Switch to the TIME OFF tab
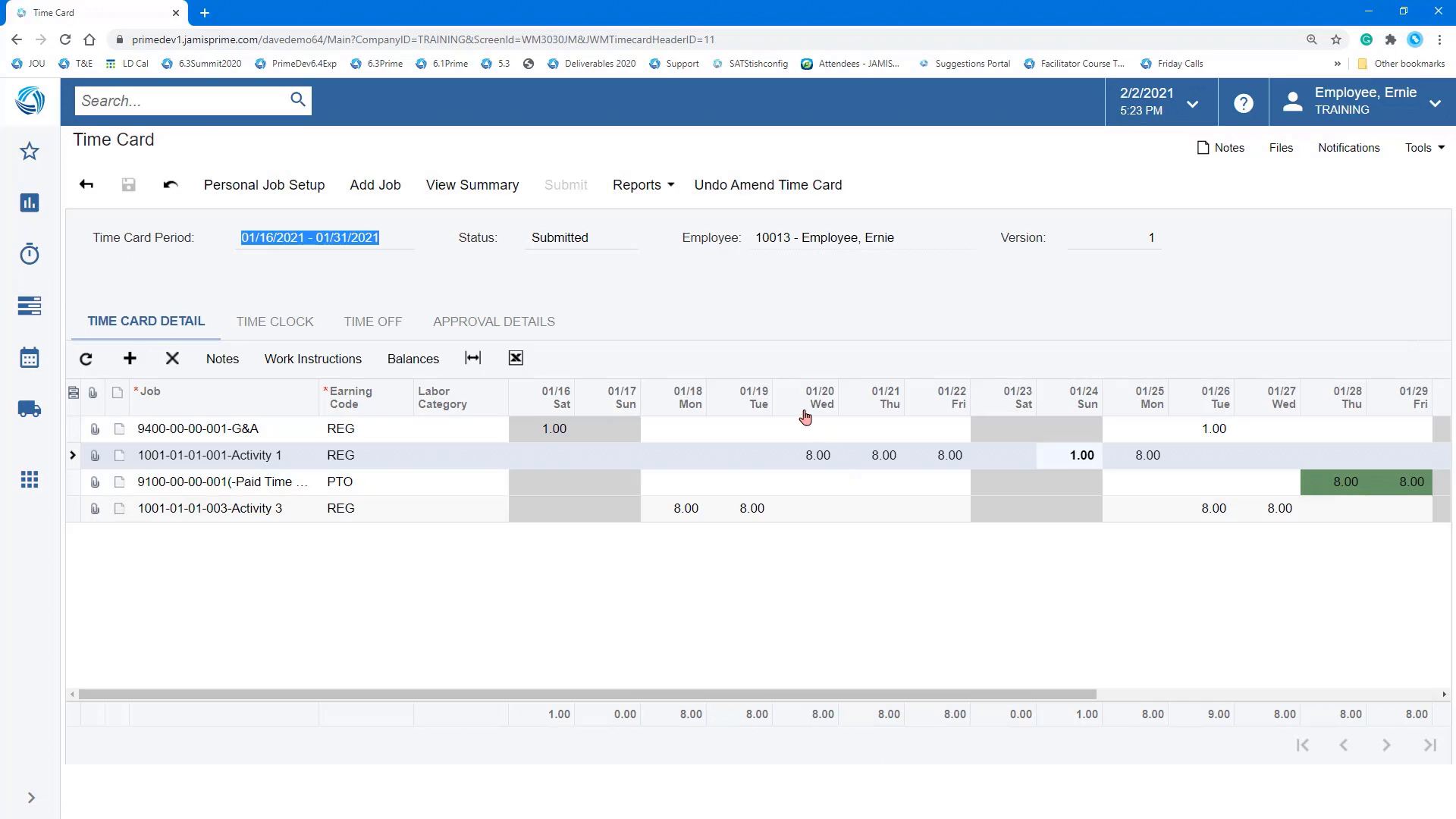 click(x=372, y=322)
